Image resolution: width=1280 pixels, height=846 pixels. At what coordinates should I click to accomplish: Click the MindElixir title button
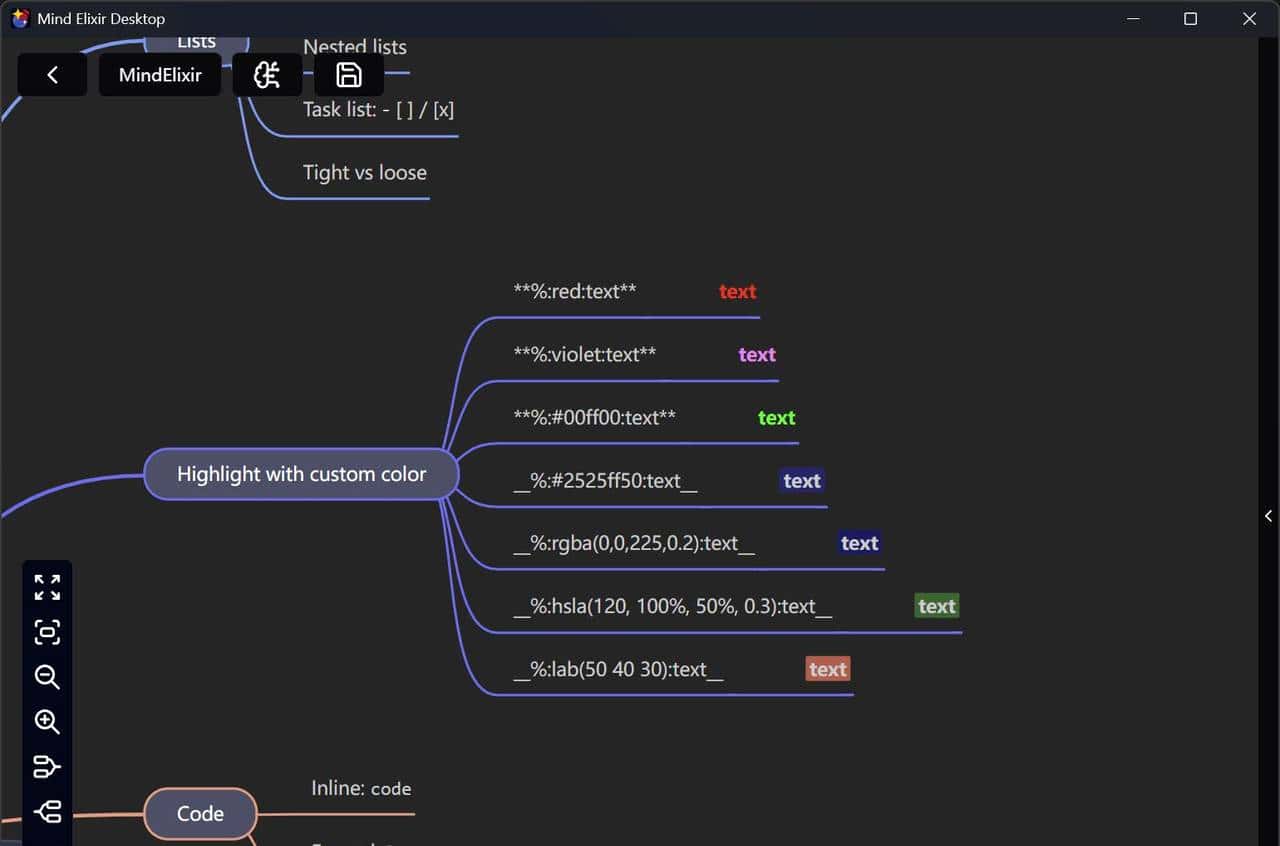click(160, 75)
